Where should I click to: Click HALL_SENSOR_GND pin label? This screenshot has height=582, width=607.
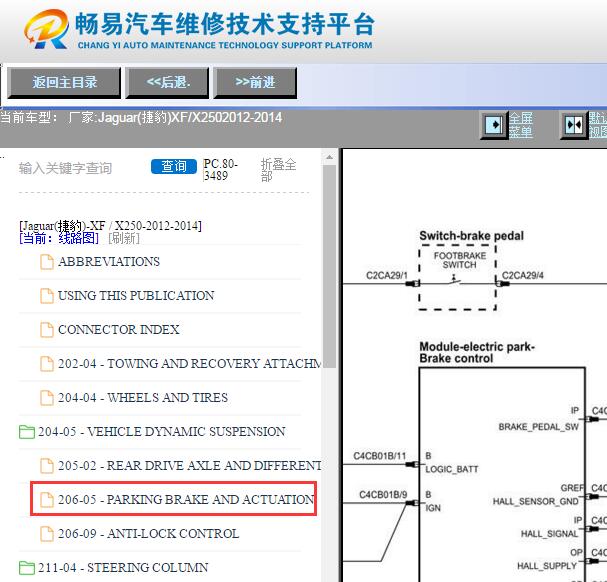pyautogui.click(x=536, y=501)
